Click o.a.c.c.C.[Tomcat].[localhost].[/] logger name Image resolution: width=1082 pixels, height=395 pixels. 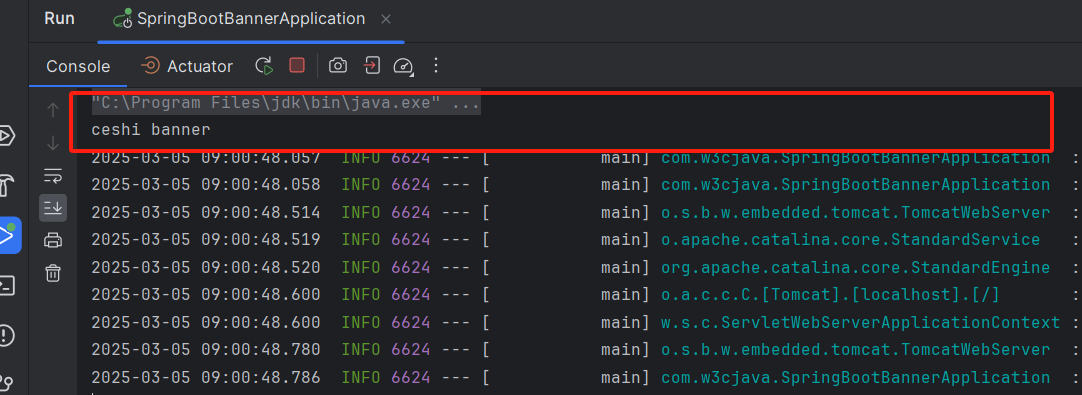831,295
